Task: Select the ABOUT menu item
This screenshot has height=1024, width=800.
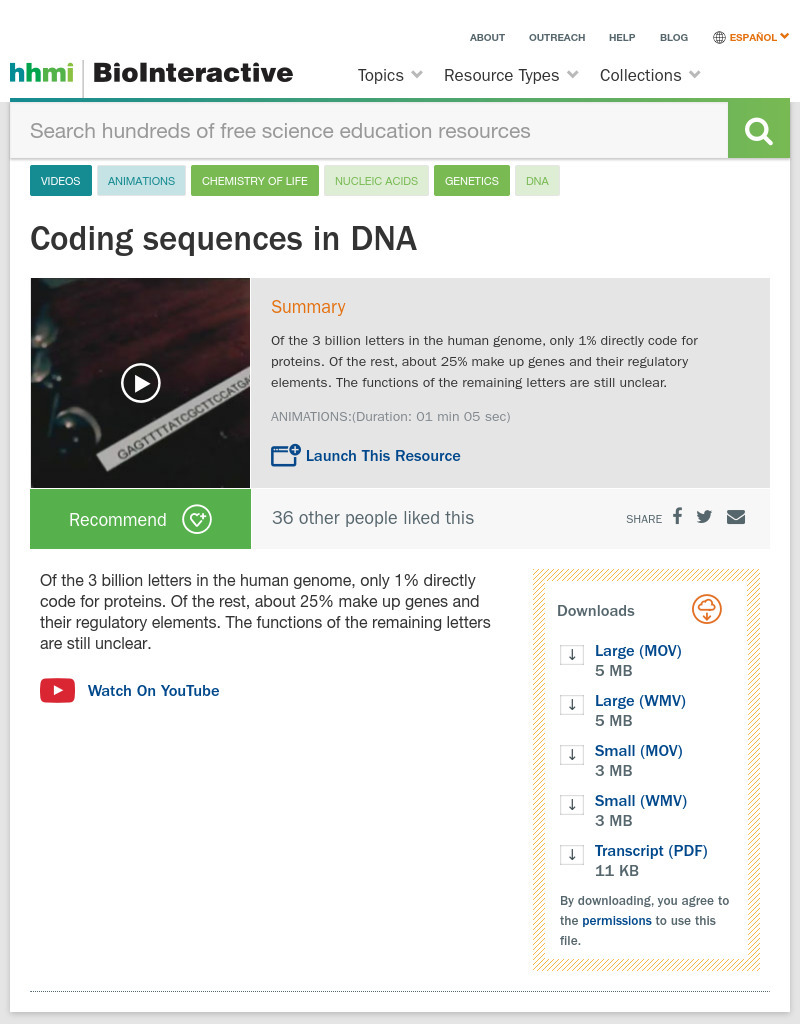Action: coord(487,37)
